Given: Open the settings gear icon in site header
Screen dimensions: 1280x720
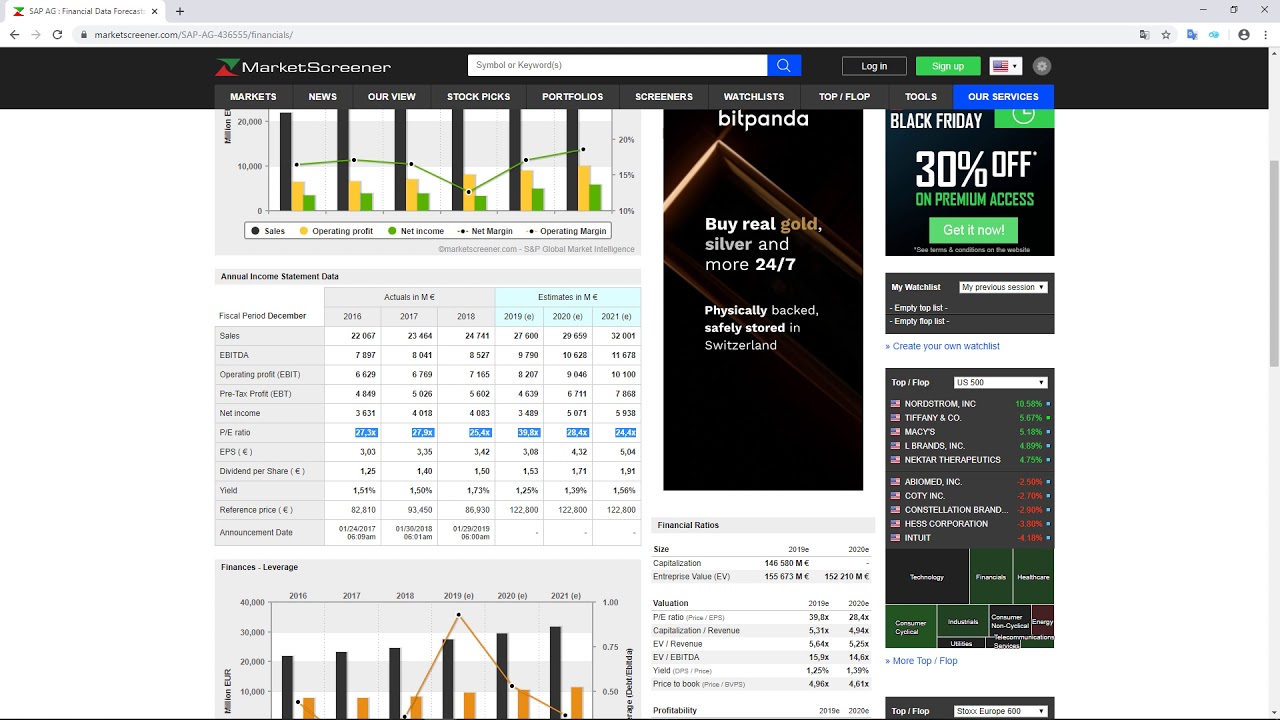Looking at the screenshot, I should click(x=1042, y=66).
